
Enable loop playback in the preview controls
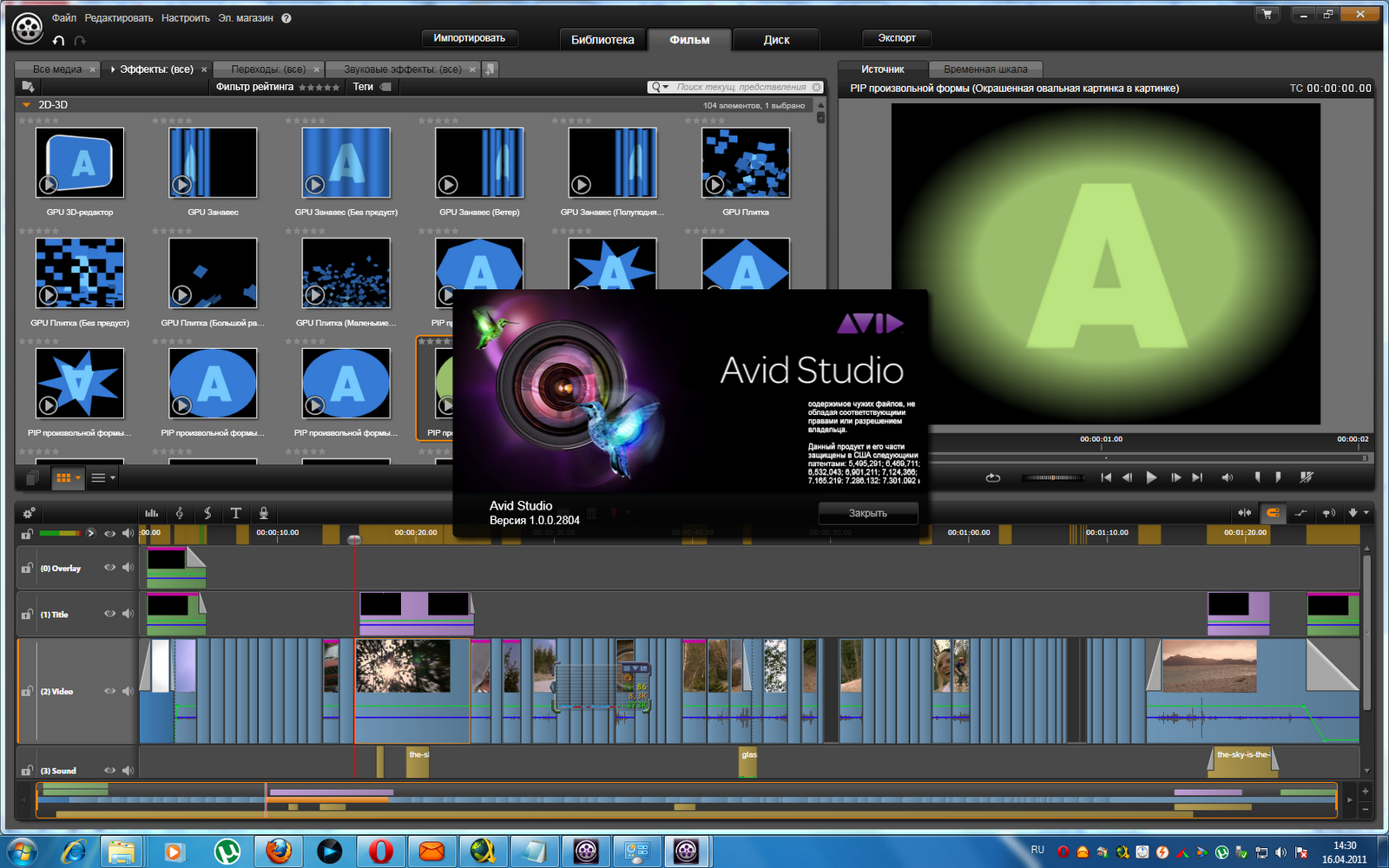(992, 477)
